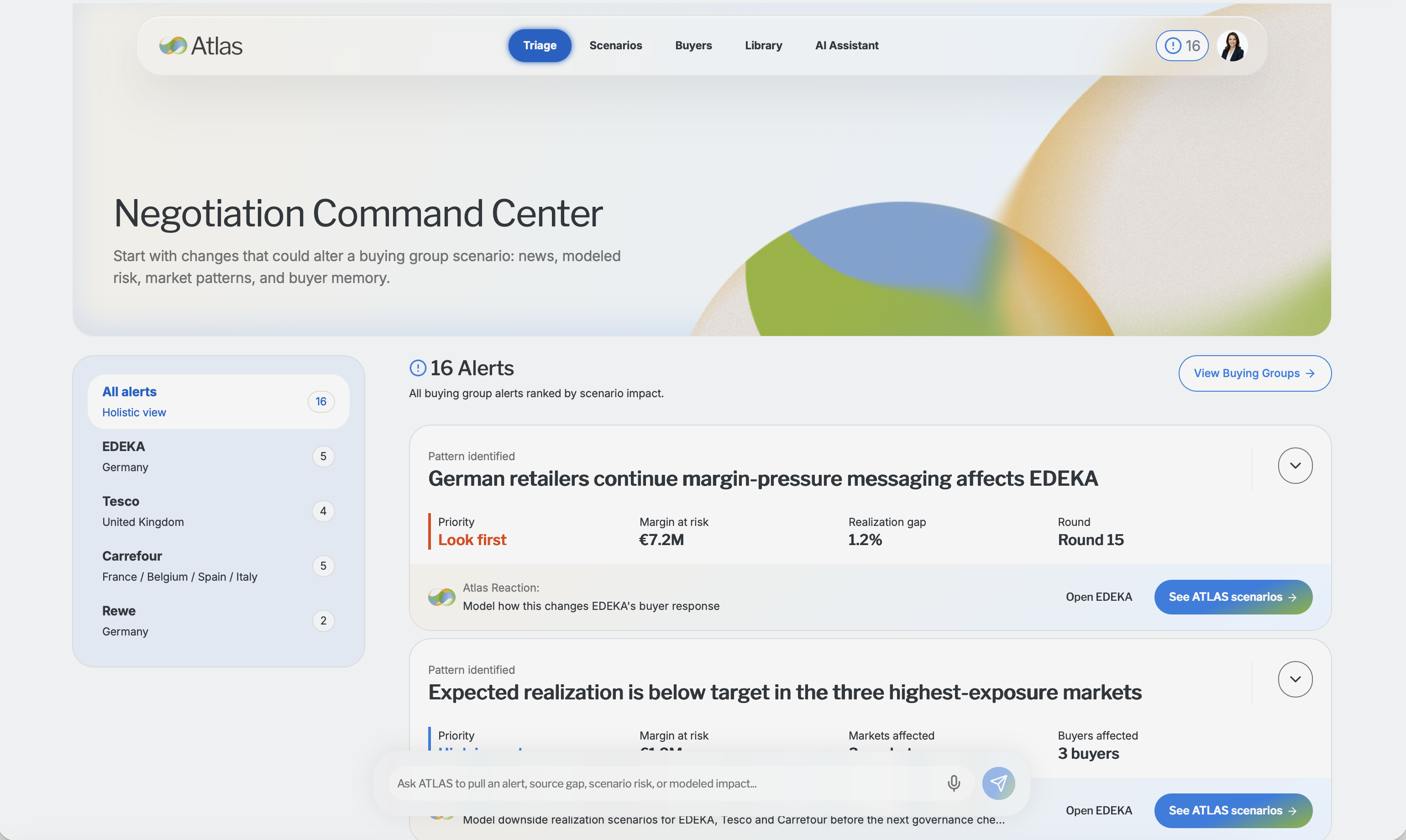Click Open EDEKA on the Expected realization alert
The height and width of the screenshot is (840, 1406).
pos(1099,810)
